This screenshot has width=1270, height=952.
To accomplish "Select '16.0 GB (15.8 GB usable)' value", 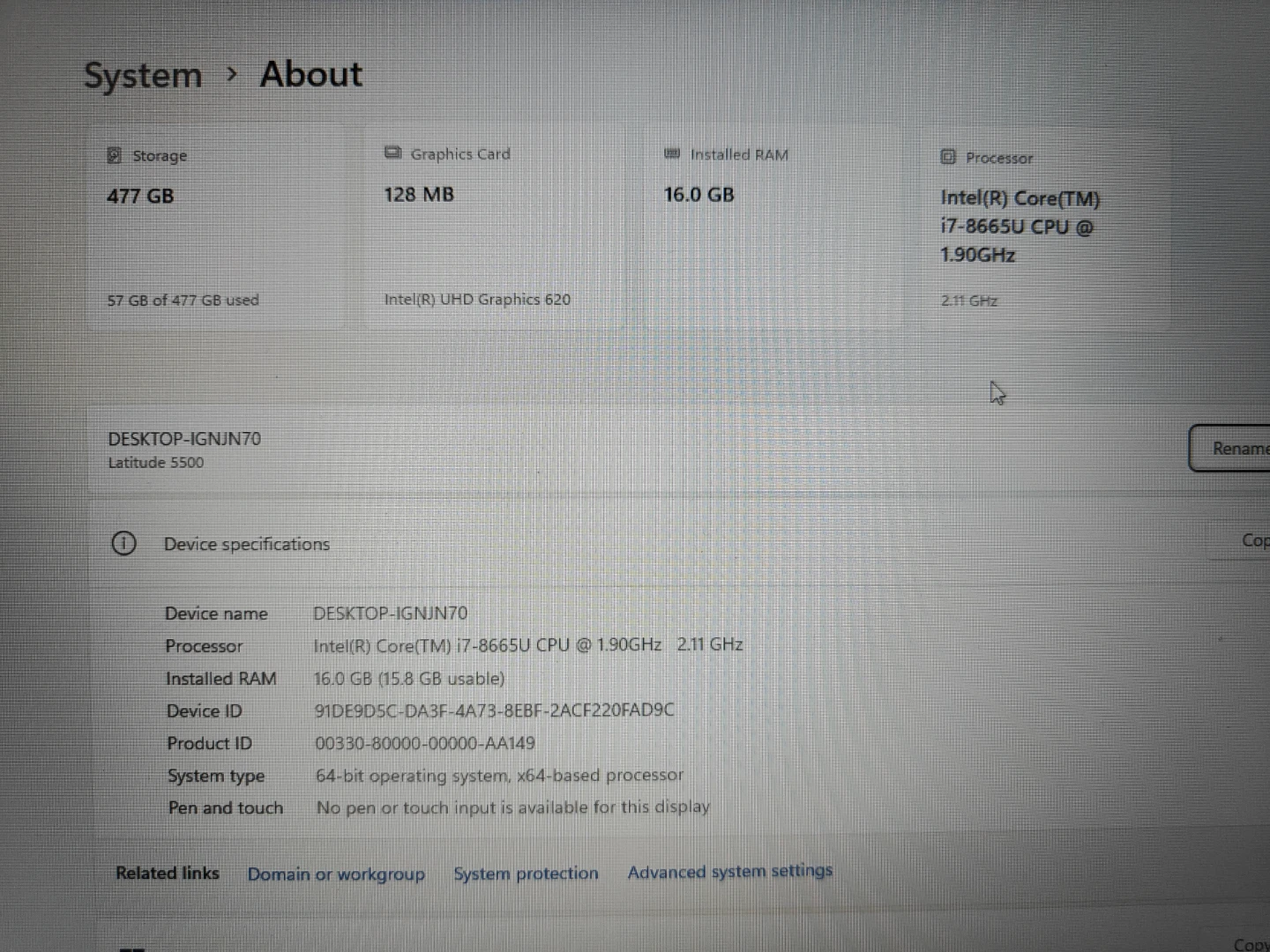I will pos(409,678).
